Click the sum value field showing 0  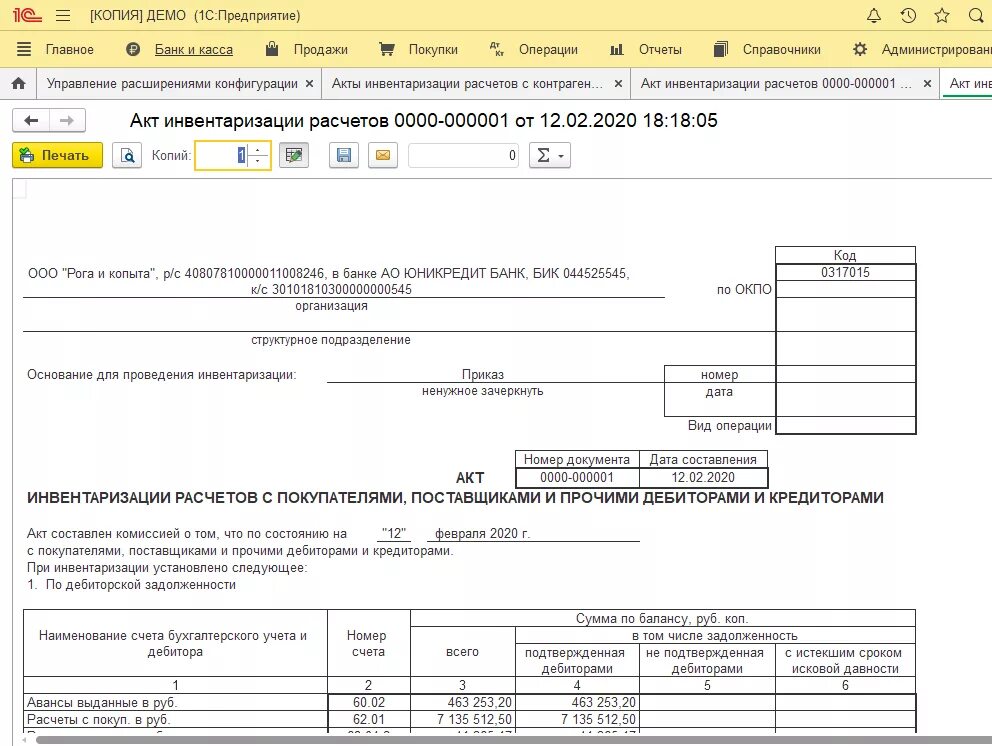tap(464, 155)
